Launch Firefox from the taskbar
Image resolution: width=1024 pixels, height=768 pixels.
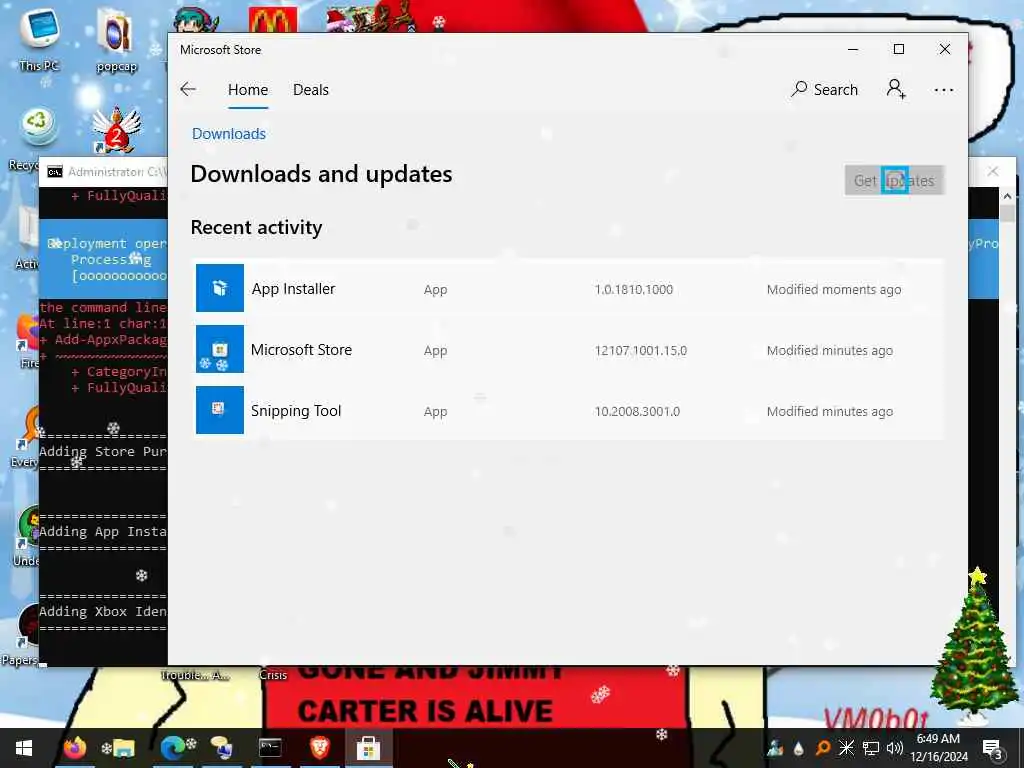[x=75, y=748]
